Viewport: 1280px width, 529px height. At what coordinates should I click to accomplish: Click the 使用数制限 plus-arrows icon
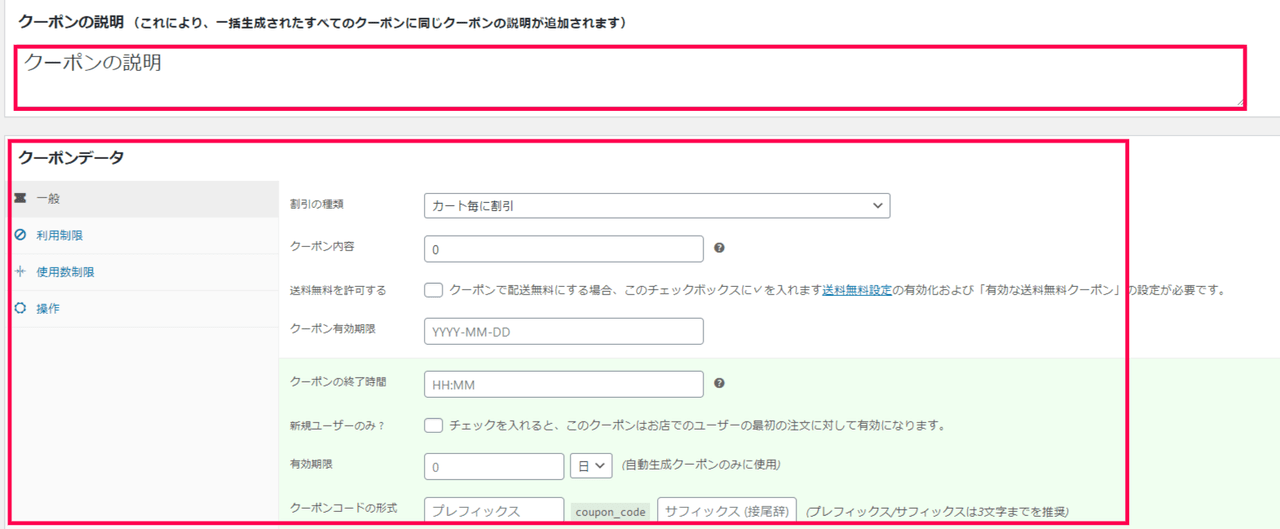point(20,272)
